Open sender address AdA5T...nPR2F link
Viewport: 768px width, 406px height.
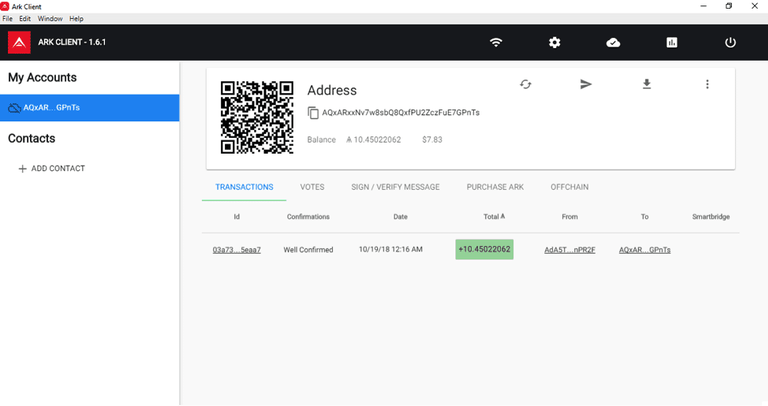(x=570, y=250)
